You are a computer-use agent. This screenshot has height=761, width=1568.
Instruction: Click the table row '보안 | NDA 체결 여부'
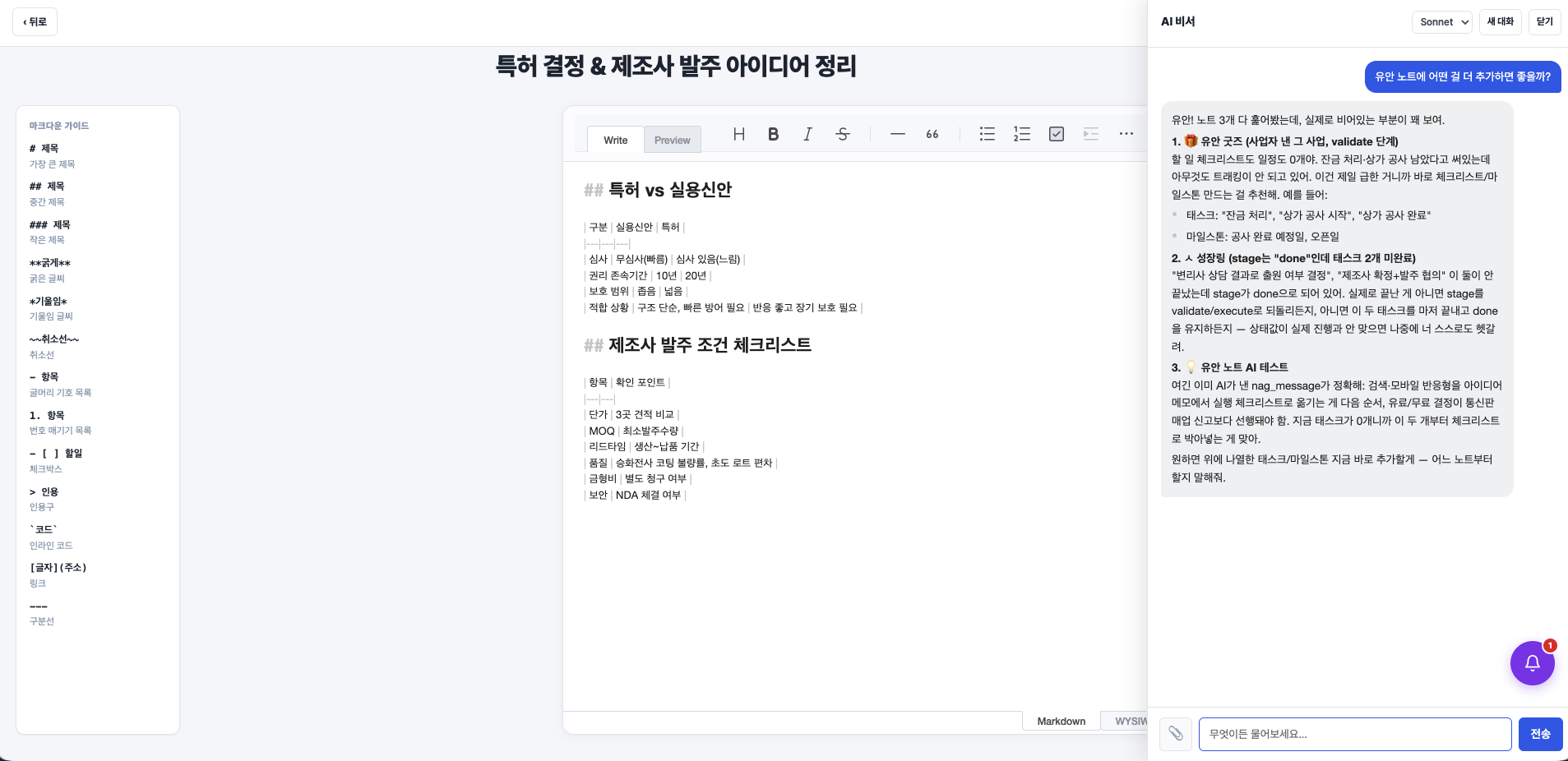click(635, 496)
